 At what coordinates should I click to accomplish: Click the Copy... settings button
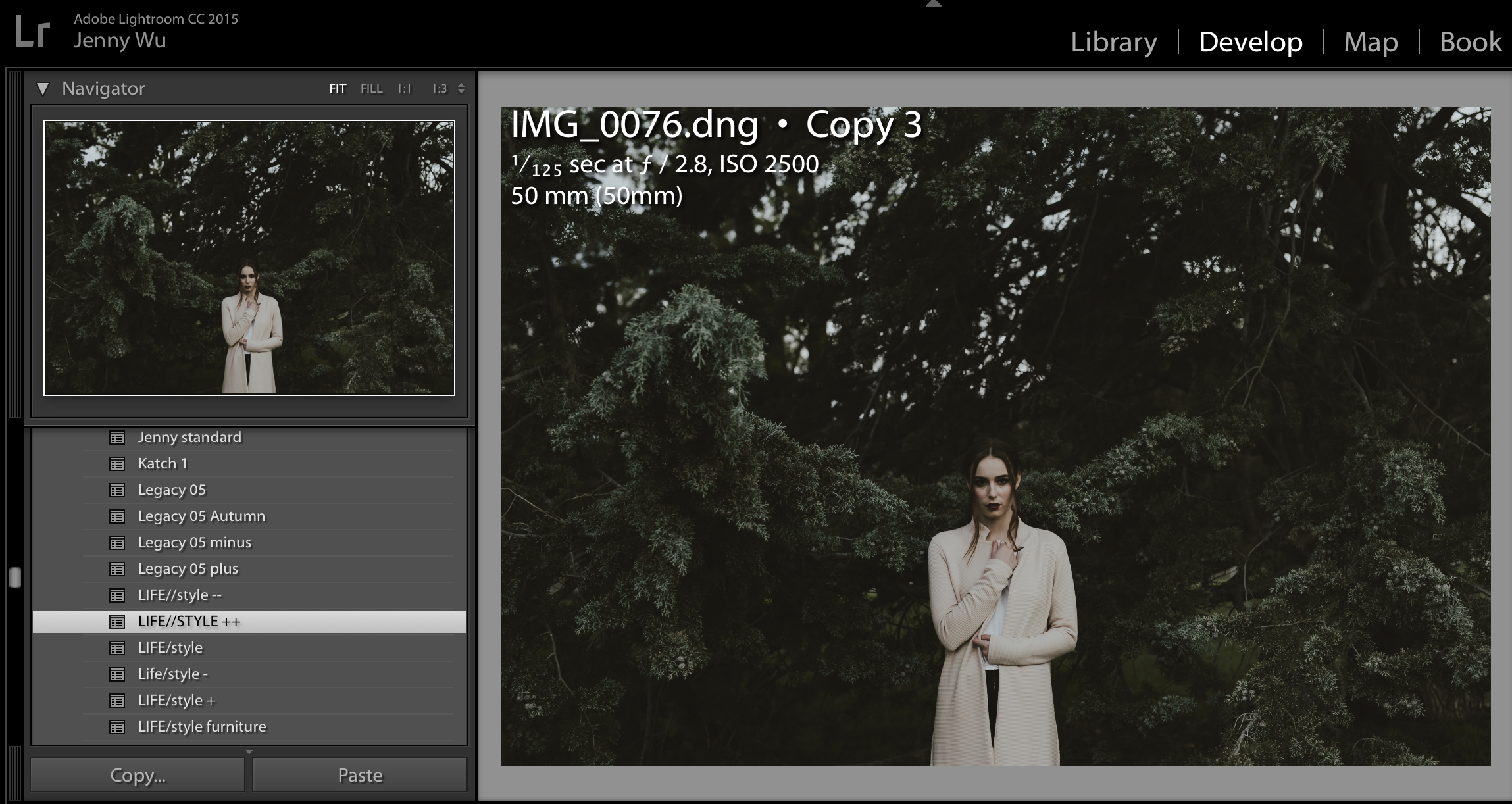point(138,775)
